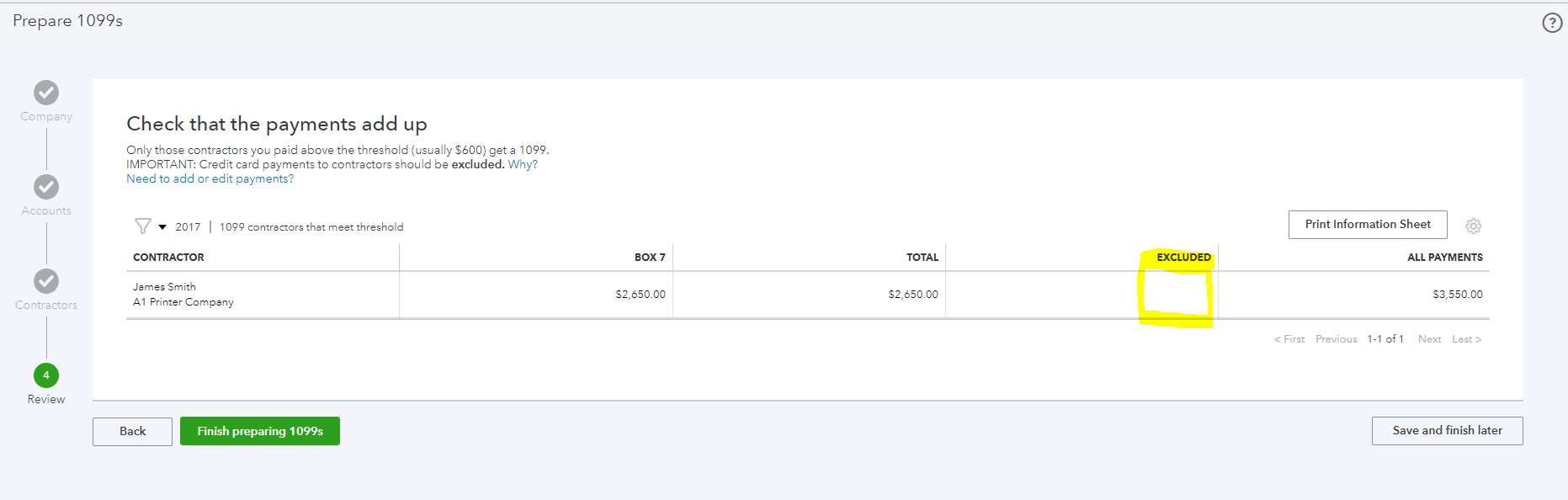Go to the completed Company step icon
1568x500 pixels.
[46, 93]
